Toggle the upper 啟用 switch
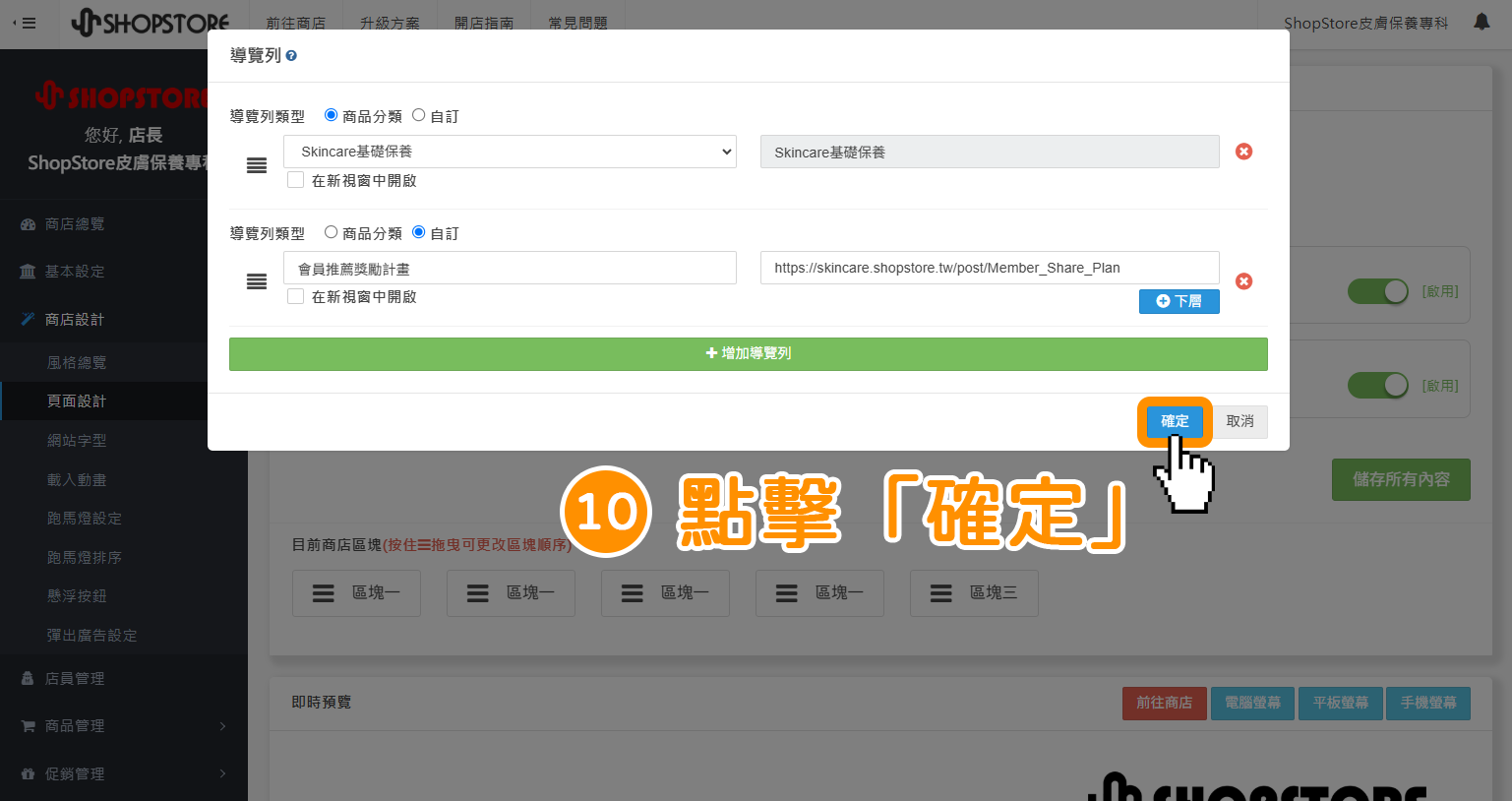 pyautogui.click(x=1378, y=291)
